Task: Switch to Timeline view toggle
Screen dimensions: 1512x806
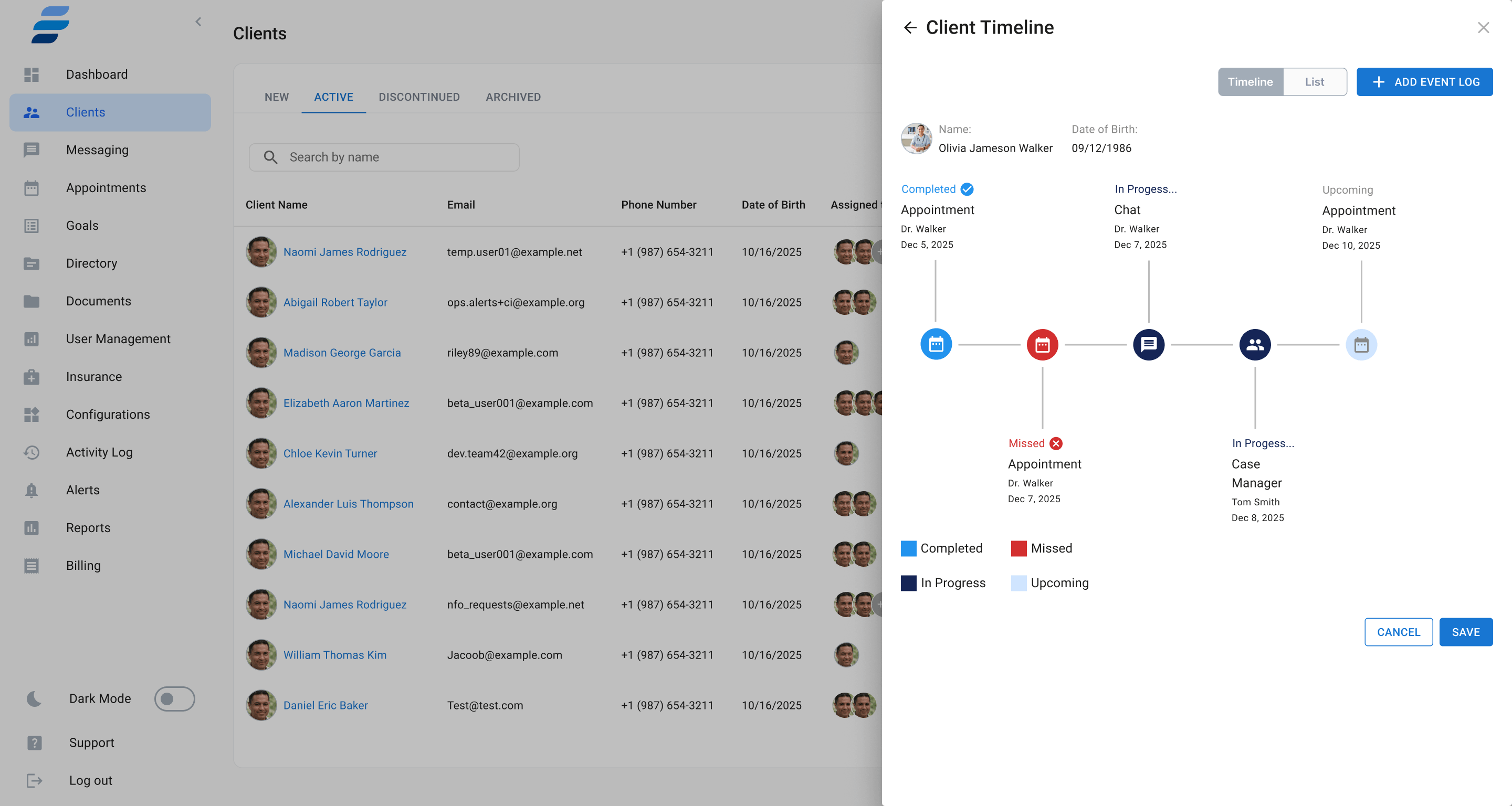Action: click(1249, 82)
